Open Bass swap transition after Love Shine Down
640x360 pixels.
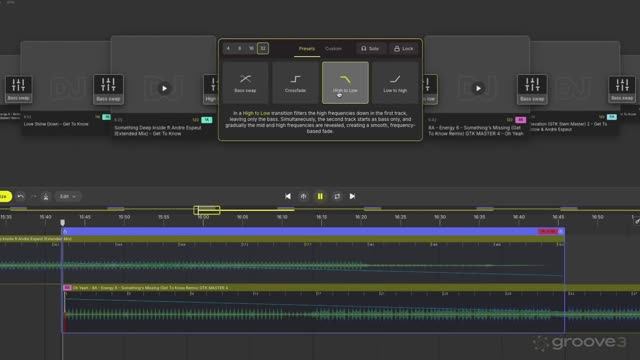[108, 89]
